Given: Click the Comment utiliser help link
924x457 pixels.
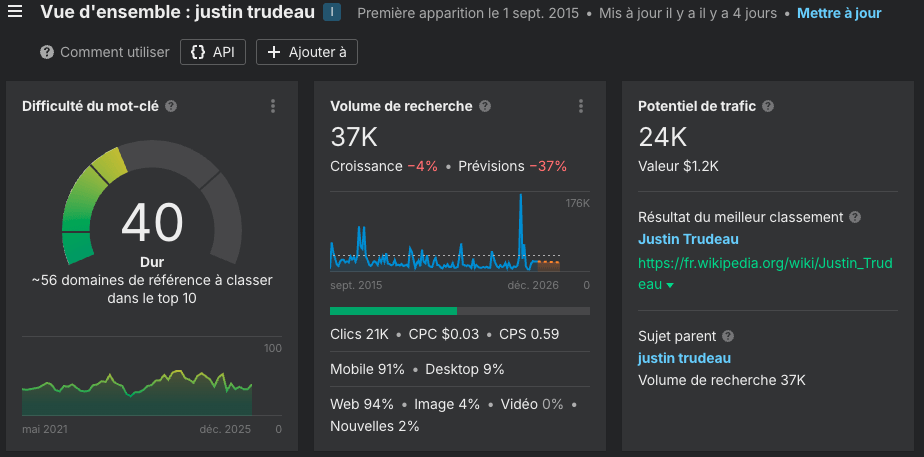Looking at the screenshot, I should (114, 52).
